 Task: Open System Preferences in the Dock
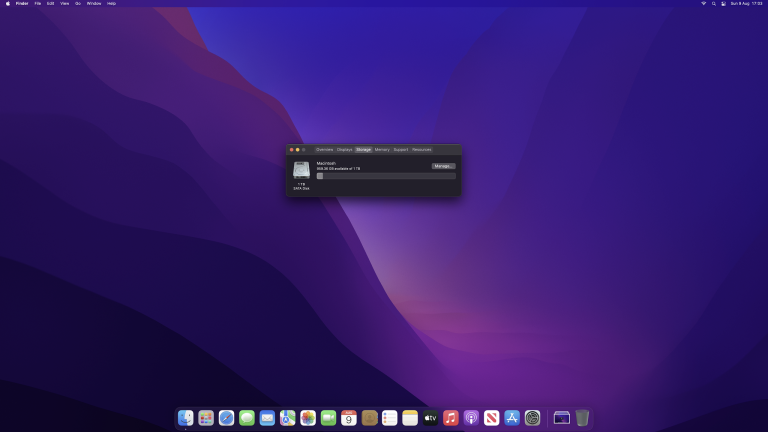532,418
